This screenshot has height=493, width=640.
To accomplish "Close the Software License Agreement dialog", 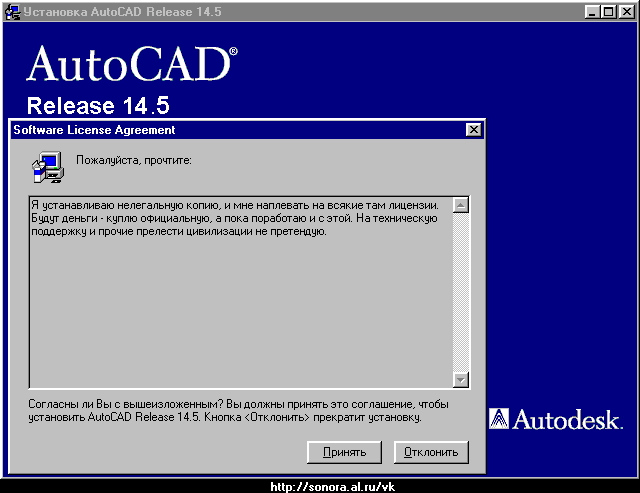I will coord(473,130).
